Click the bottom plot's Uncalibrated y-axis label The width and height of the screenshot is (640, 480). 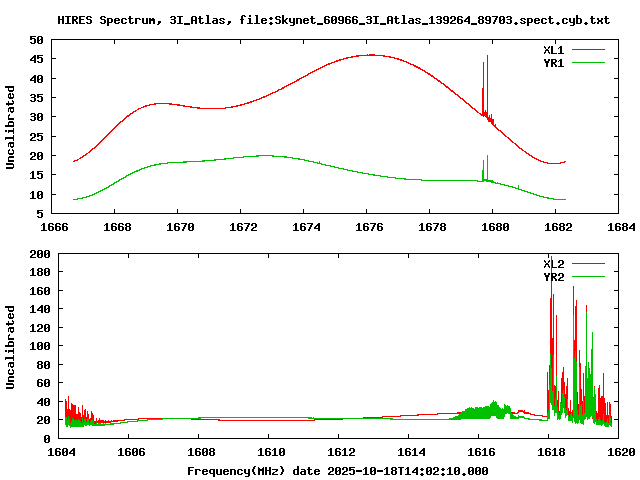click(x=11, y=347)
